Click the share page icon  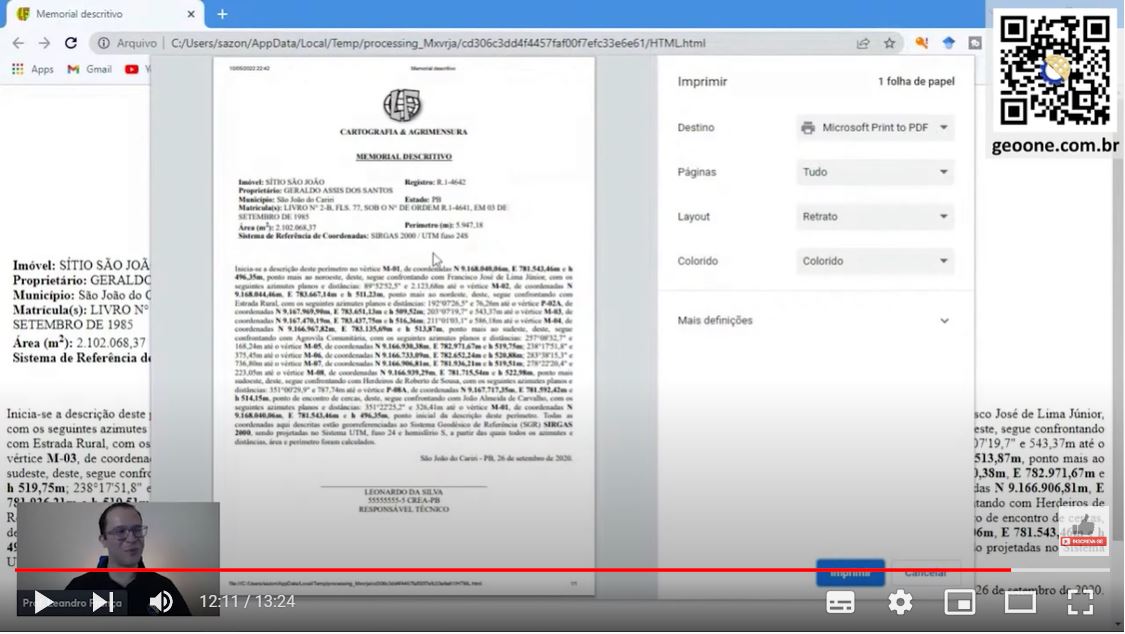(x=863, y=43)
